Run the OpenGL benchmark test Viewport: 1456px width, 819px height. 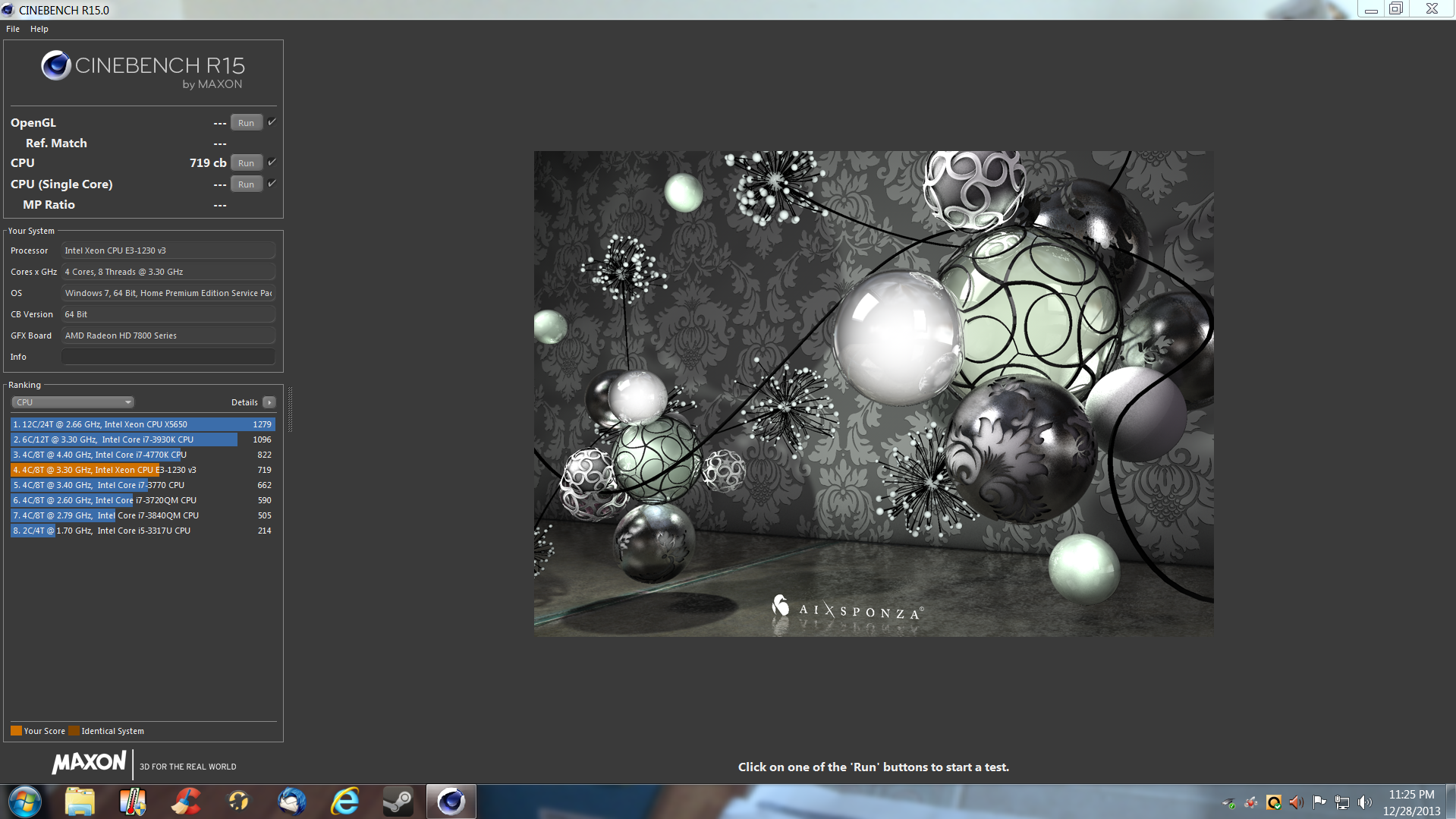click(x=246, y=123)
